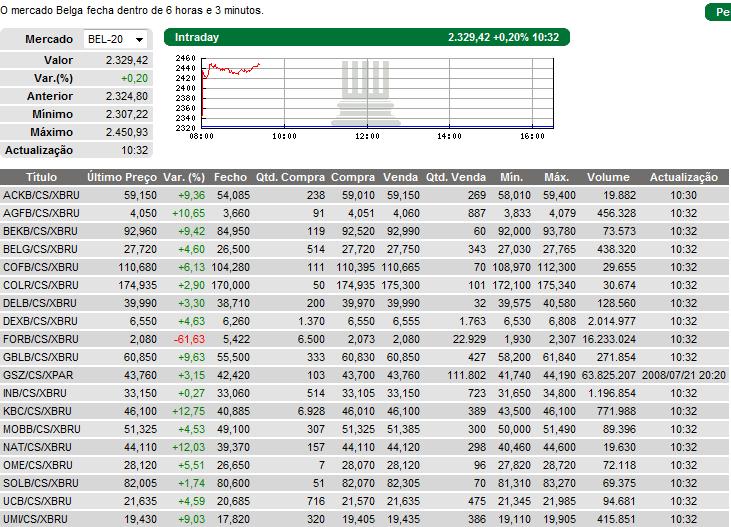Open the Mercado BEL-20 dropdown
Screen dimensions: 731x527
click(x=115, y=39)
